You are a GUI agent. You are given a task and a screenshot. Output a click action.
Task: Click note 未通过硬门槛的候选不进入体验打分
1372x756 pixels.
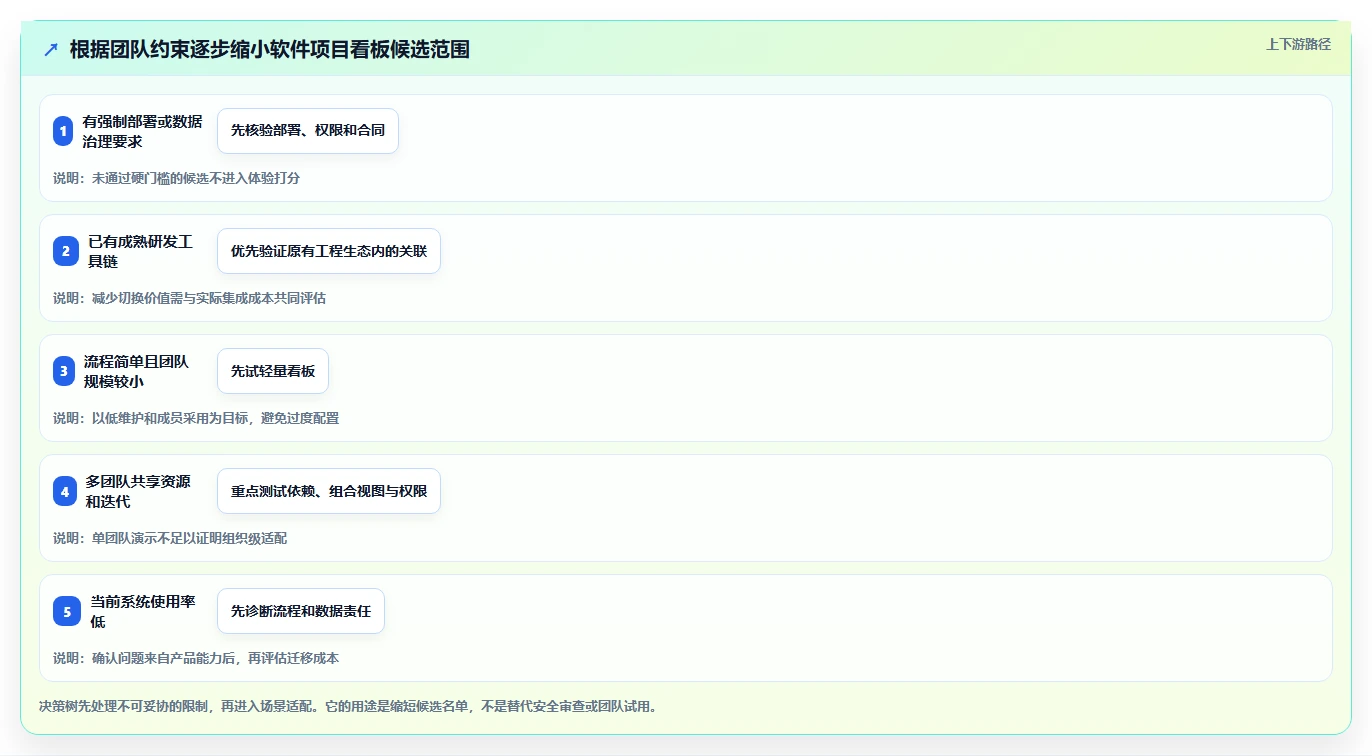(x=196, y=178)
